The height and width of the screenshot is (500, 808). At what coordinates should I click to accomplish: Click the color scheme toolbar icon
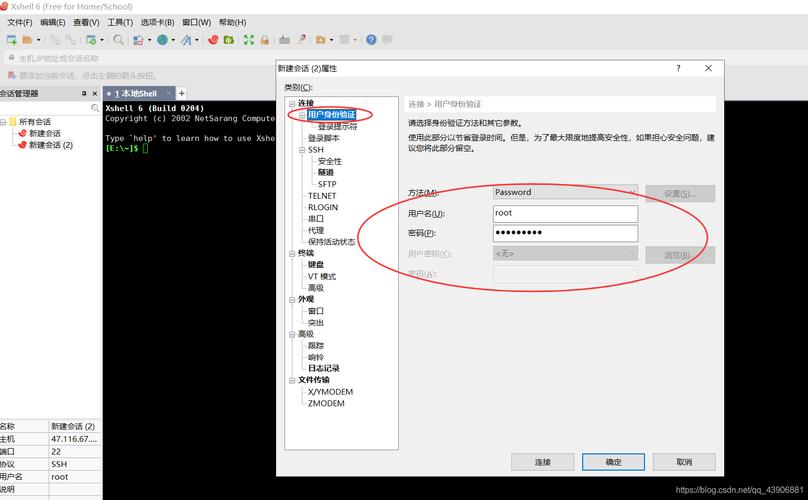138,40
